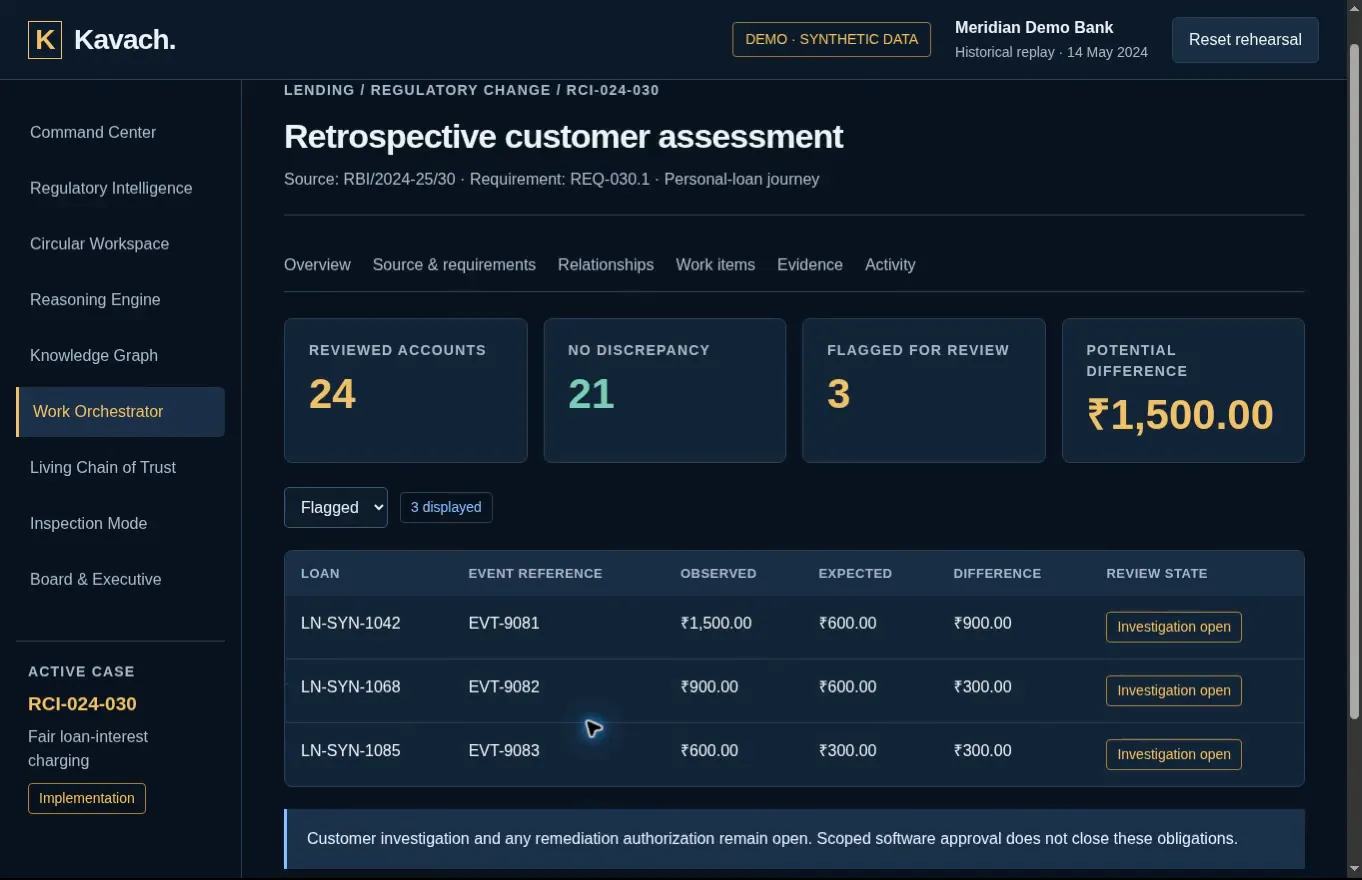Image resolution: width=1362 pixels, height=880 pixels.
Task: Open Board & Executive section
Action: [x=120, y=580]
